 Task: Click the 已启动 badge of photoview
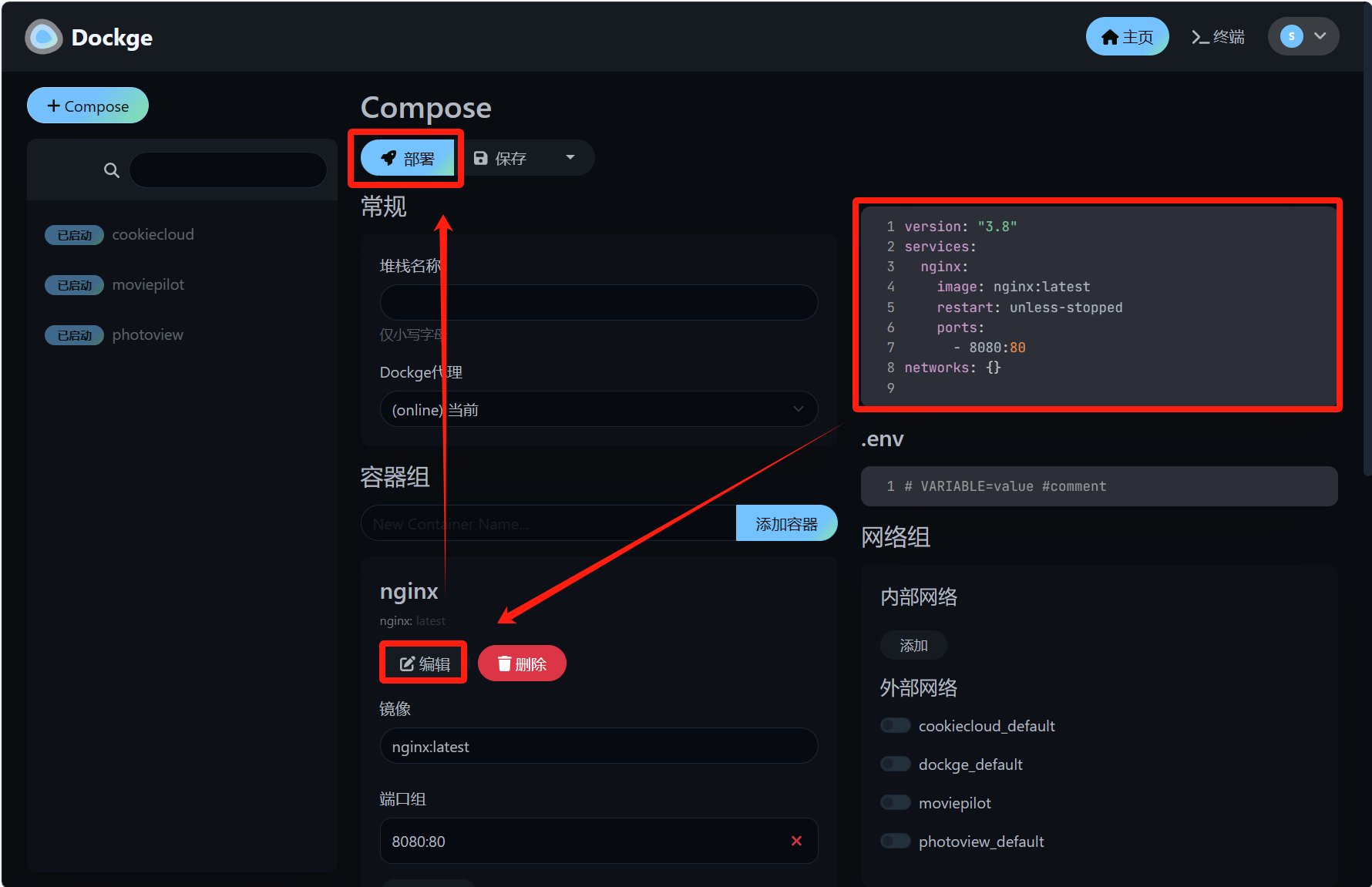(74, 335)
